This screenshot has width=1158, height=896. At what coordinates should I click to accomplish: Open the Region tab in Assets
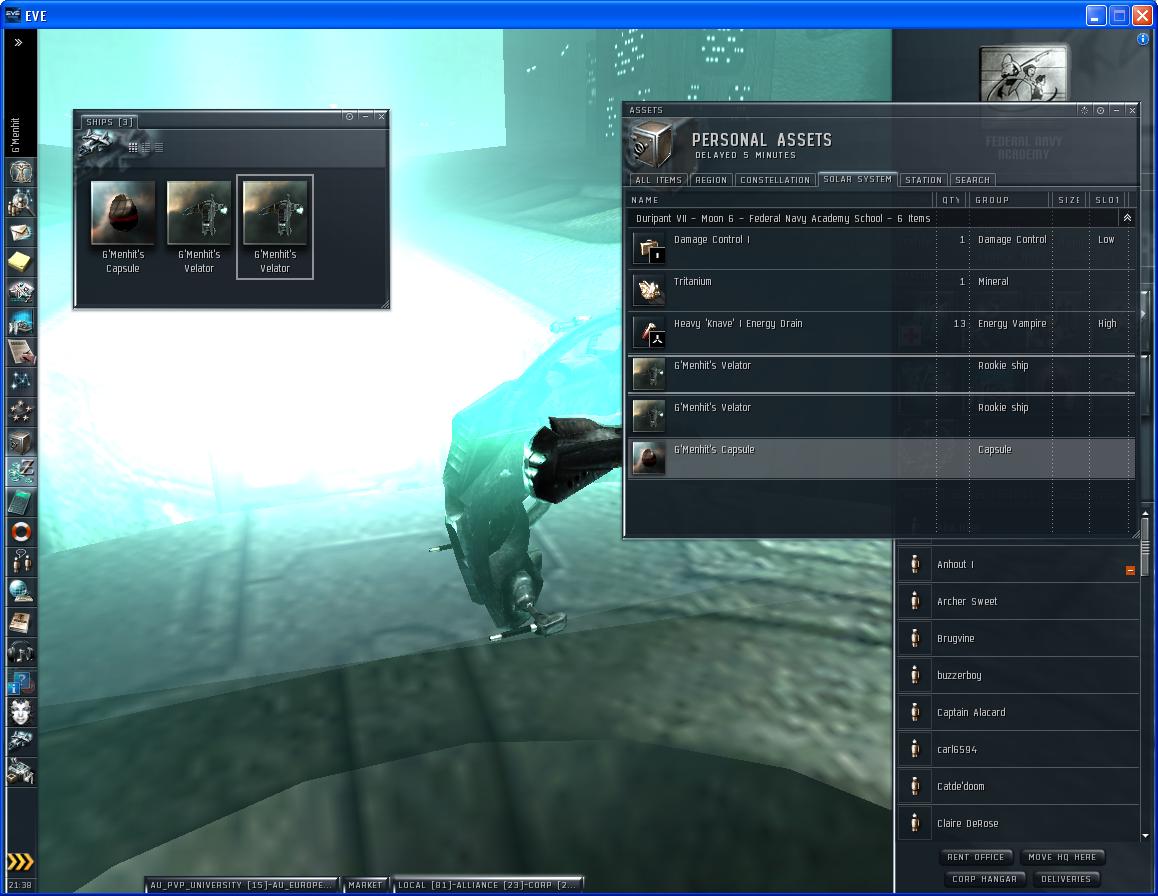711,180
